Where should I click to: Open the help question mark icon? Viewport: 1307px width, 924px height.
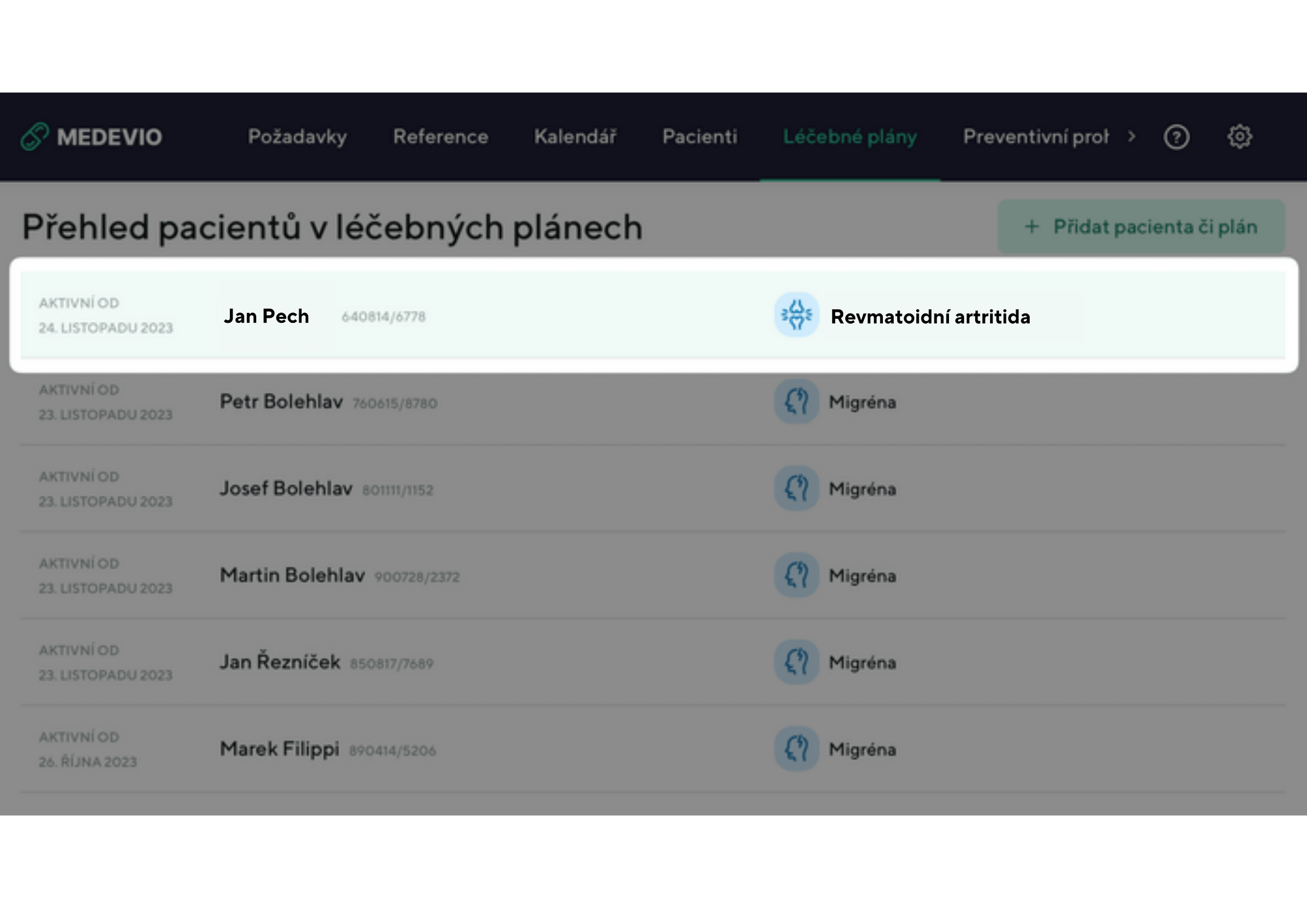pos(1176,137)
